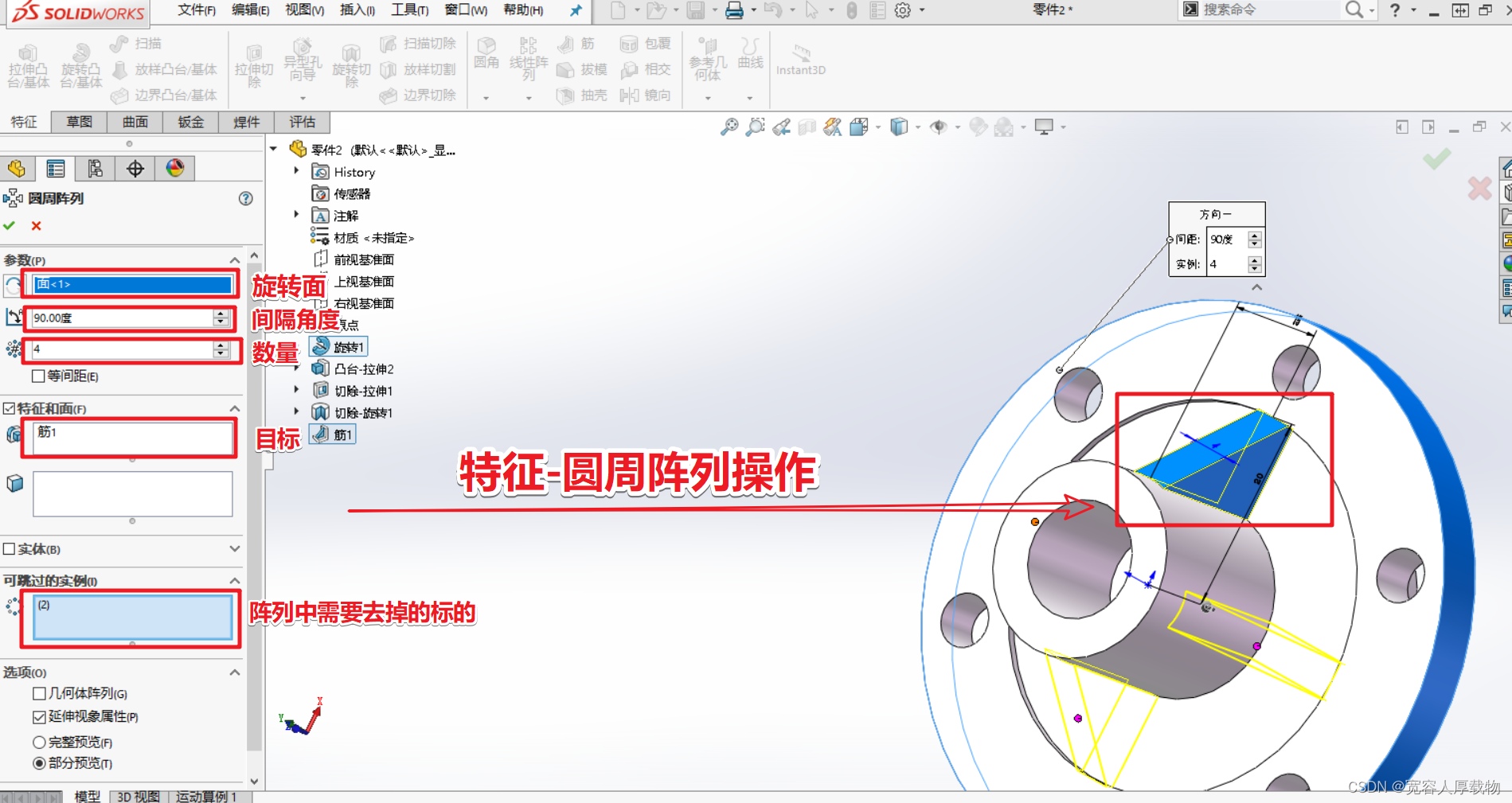The height and width of the screenshot is (803, 1512).
Task: Toggle the 实体 bodies checkbox
Action: tap(9, 549)
